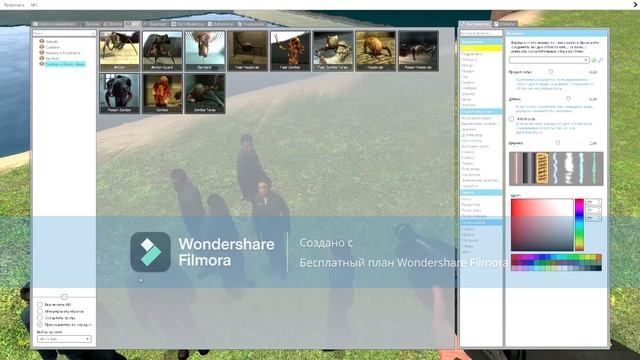Spawn the plain Zombie NPC
This screenshot has height=360, width=640.
point(162,93)
